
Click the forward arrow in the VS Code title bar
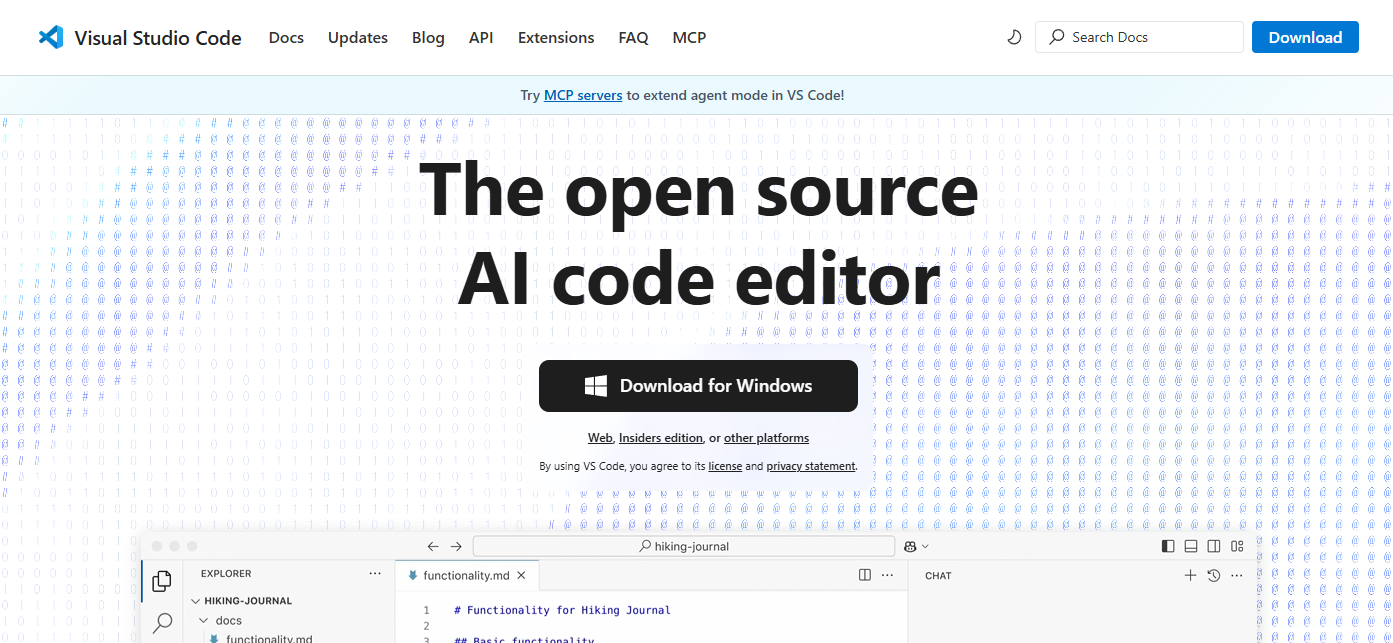click(456, 546)
